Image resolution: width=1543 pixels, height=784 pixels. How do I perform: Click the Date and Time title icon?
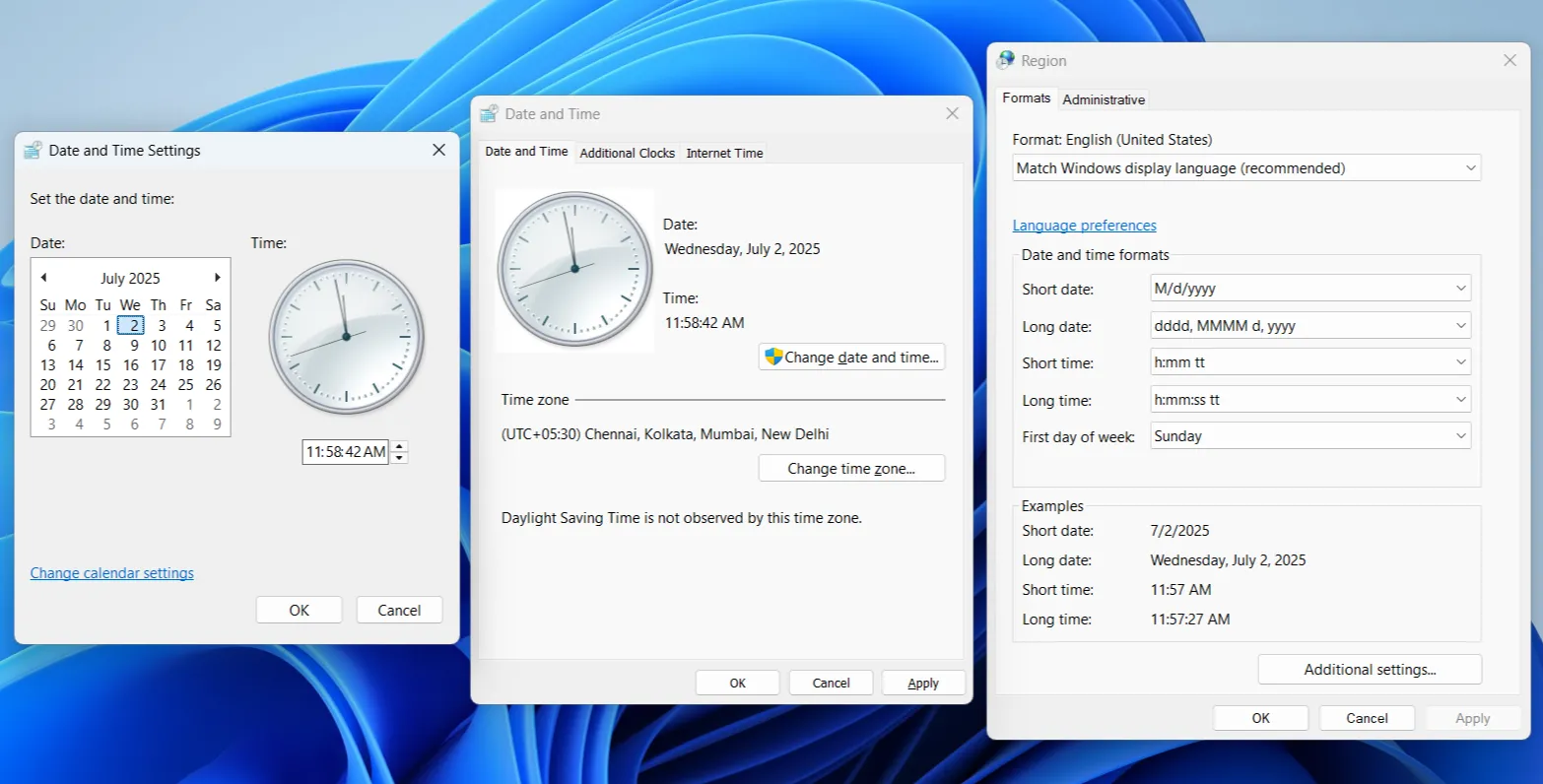click(x=489, y=114)
